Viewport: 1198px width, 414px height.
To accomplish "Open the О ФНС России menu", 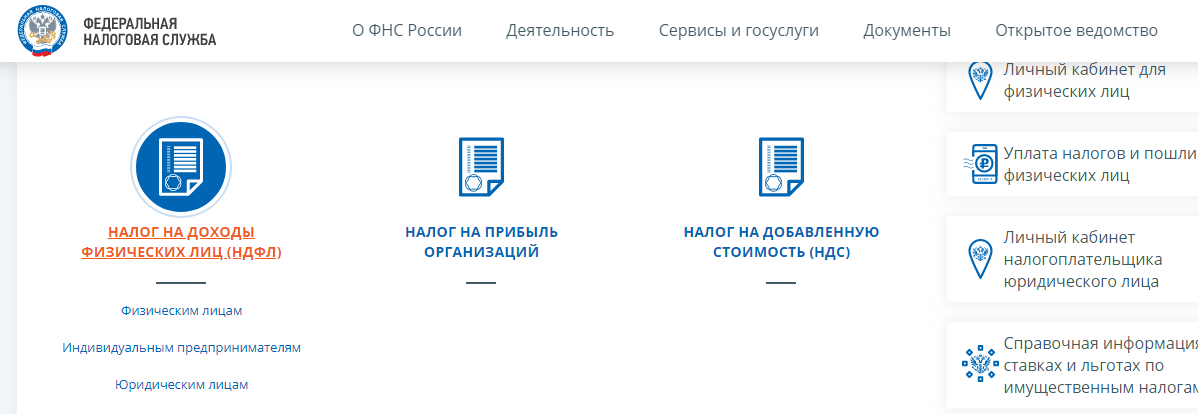I will 407,31.
